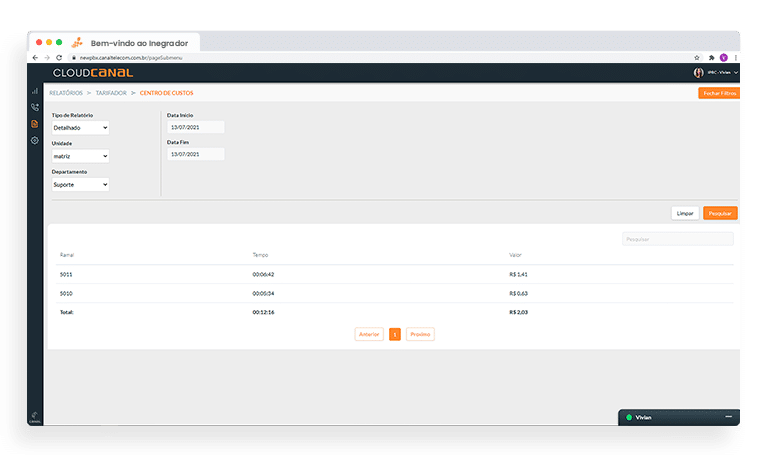Click the CloudCanal logo
The image size is (767, 456).
[93, 73]
